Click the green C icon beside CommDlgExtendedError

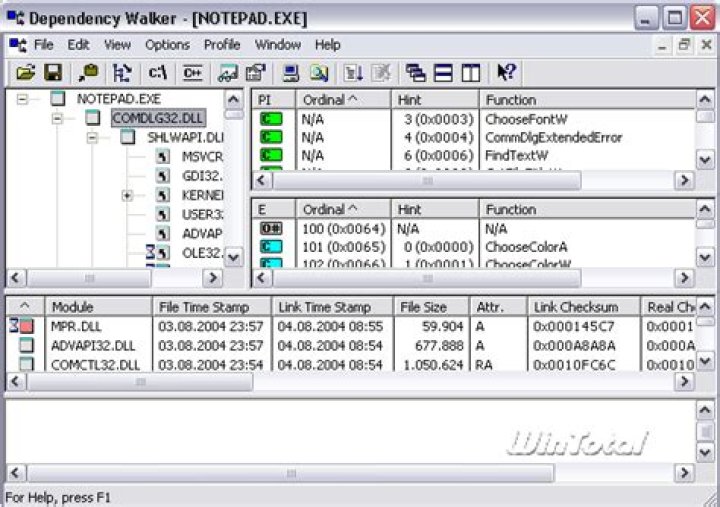[x=271, y=137]
